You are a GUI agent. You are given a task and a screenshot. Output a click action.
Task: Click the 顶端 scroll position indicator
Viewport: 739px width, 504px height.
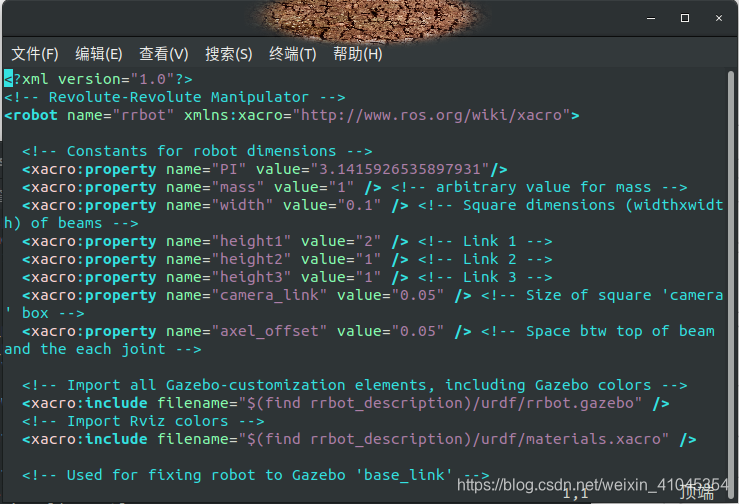pos(697,493)
